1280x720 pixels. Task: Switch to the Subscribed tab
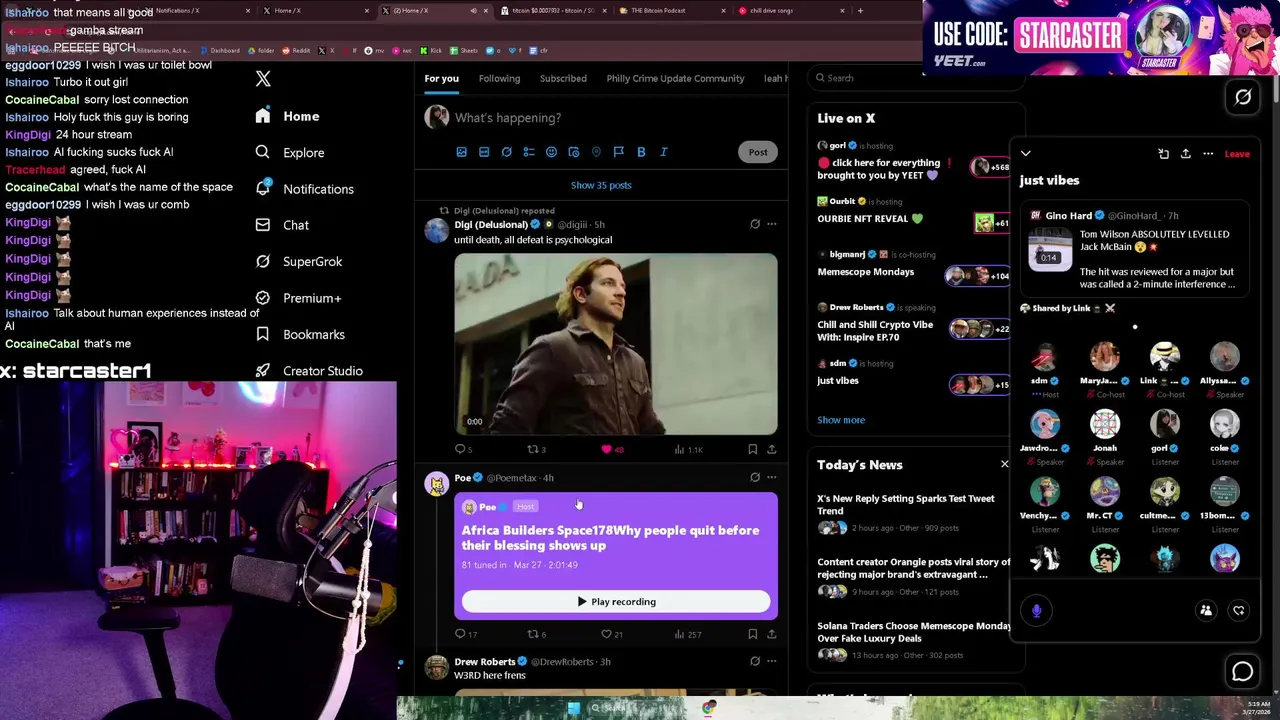(563, 78)
